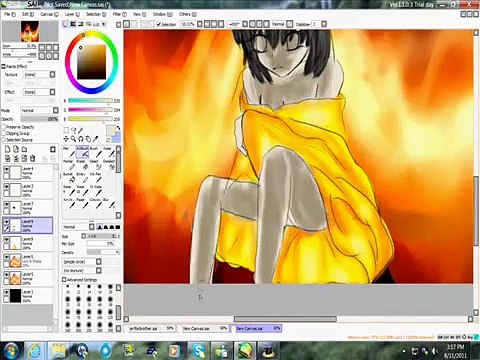
Task: Switch to the first New Canvas.sai tab
Action: click(204, 328)
